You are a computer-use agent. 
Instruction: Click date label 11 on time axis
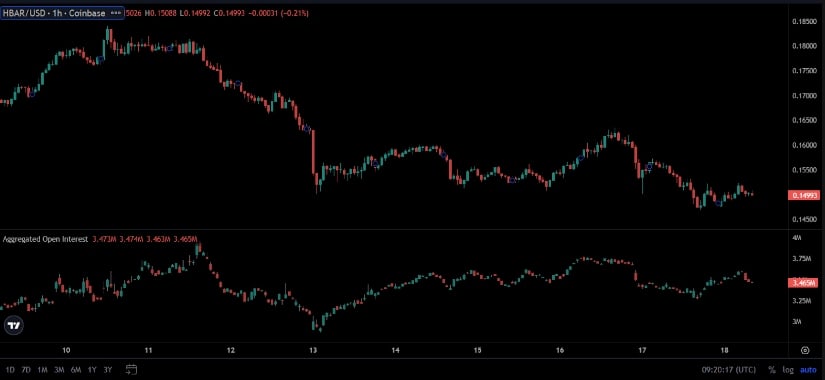pos(148,350)
